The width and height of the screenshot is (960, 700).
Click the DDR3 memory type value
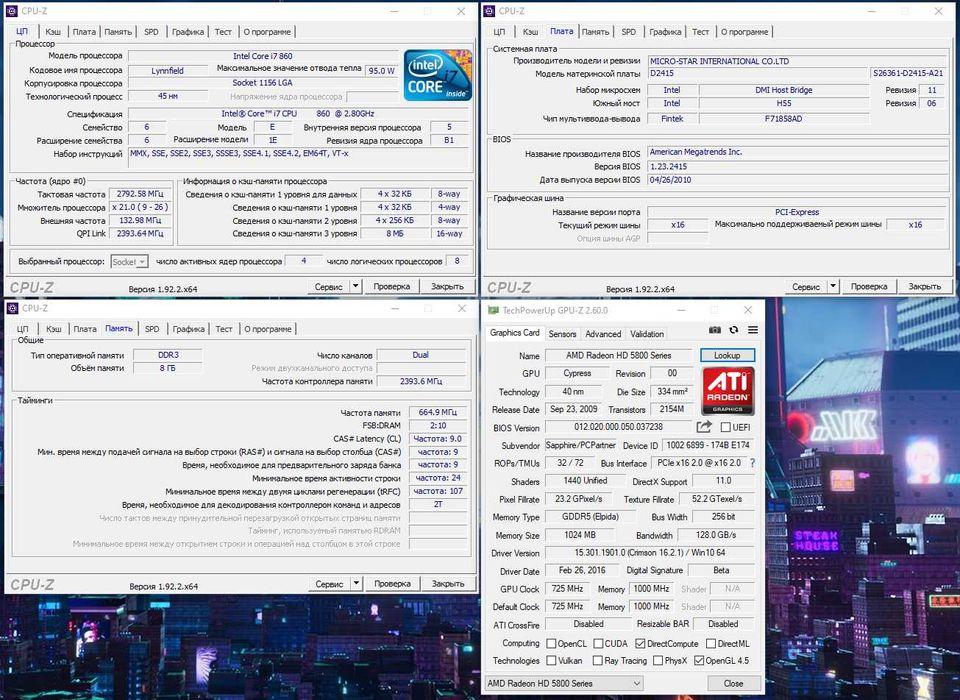pos(168,355)
